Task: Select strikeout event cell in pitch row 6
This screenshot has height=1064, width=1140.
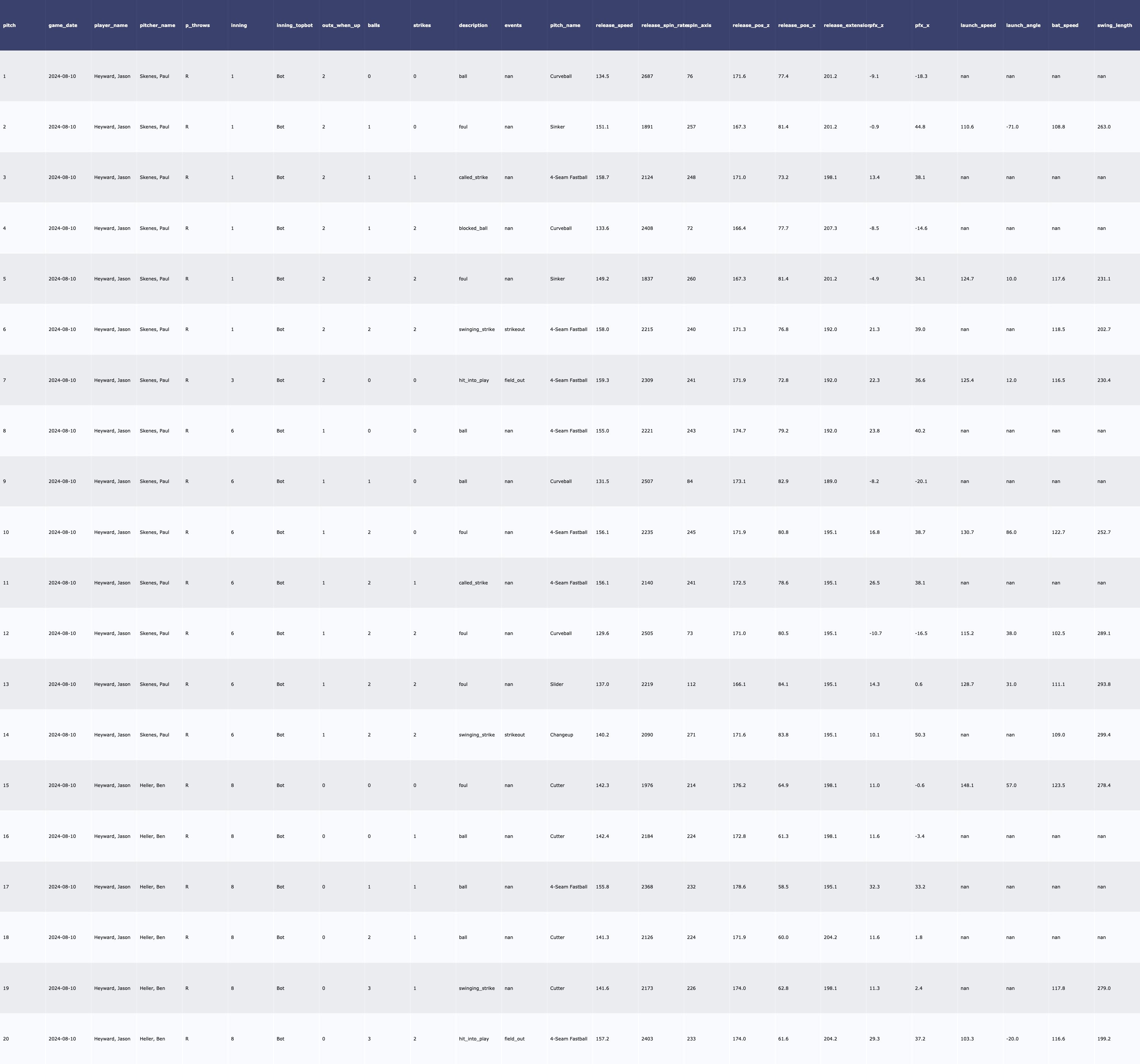Action: pos(515,329)
